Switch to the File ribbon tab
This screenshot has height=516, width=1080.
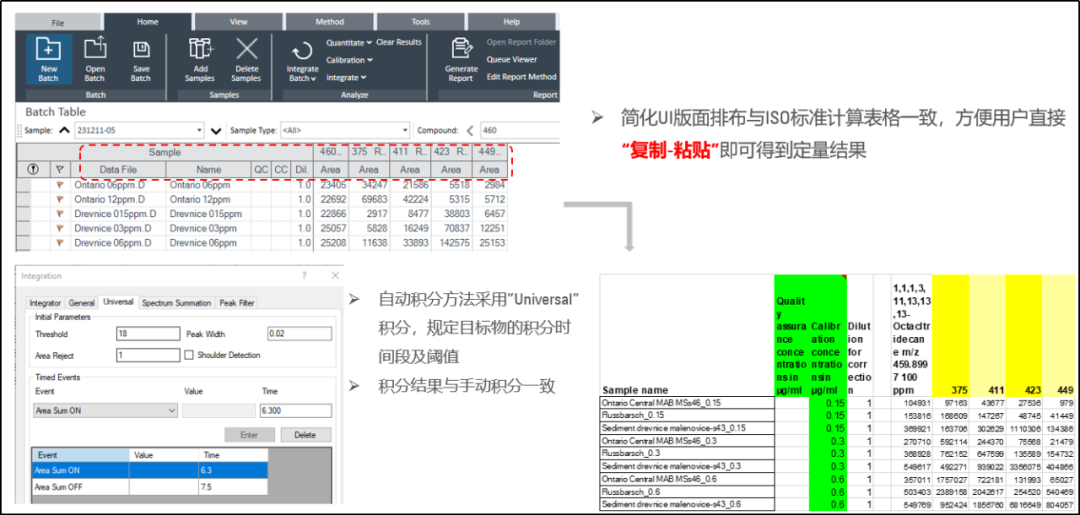click(x=58, y=22)
